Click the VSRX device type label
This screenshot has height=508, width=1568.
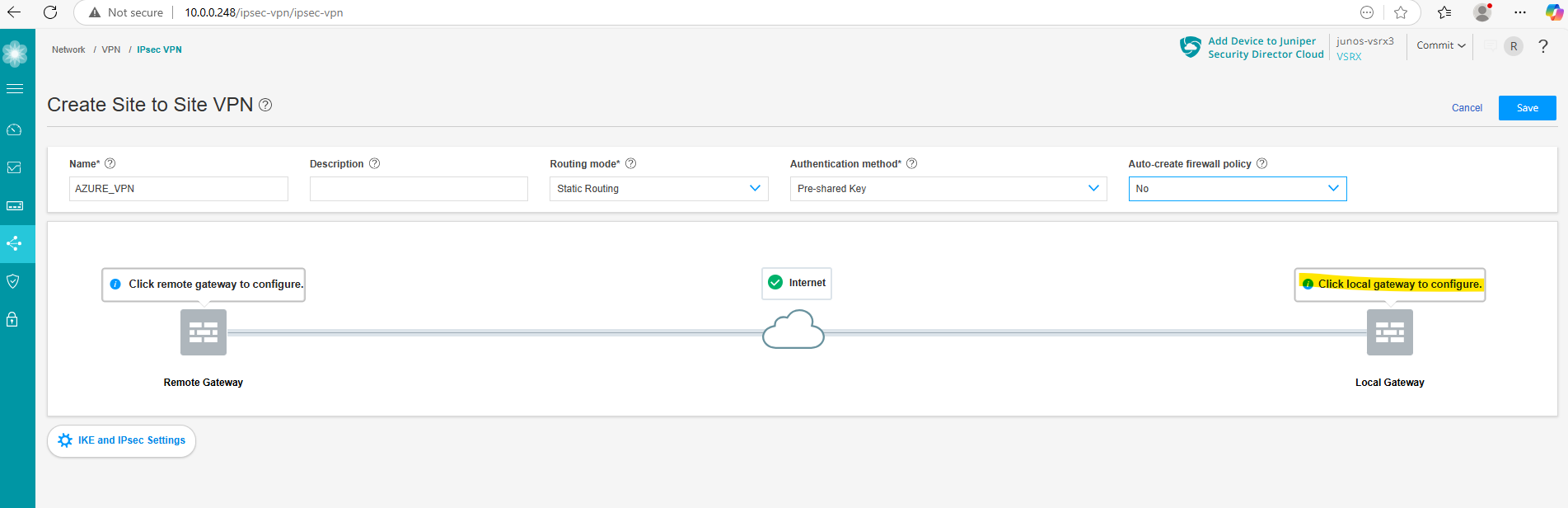click(x=1349, y=57)
